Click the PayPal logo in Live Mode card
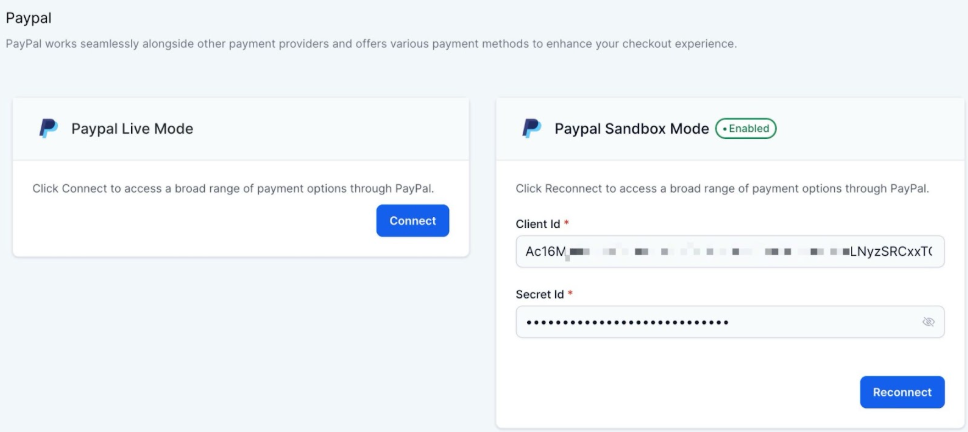 pos(48,128)
